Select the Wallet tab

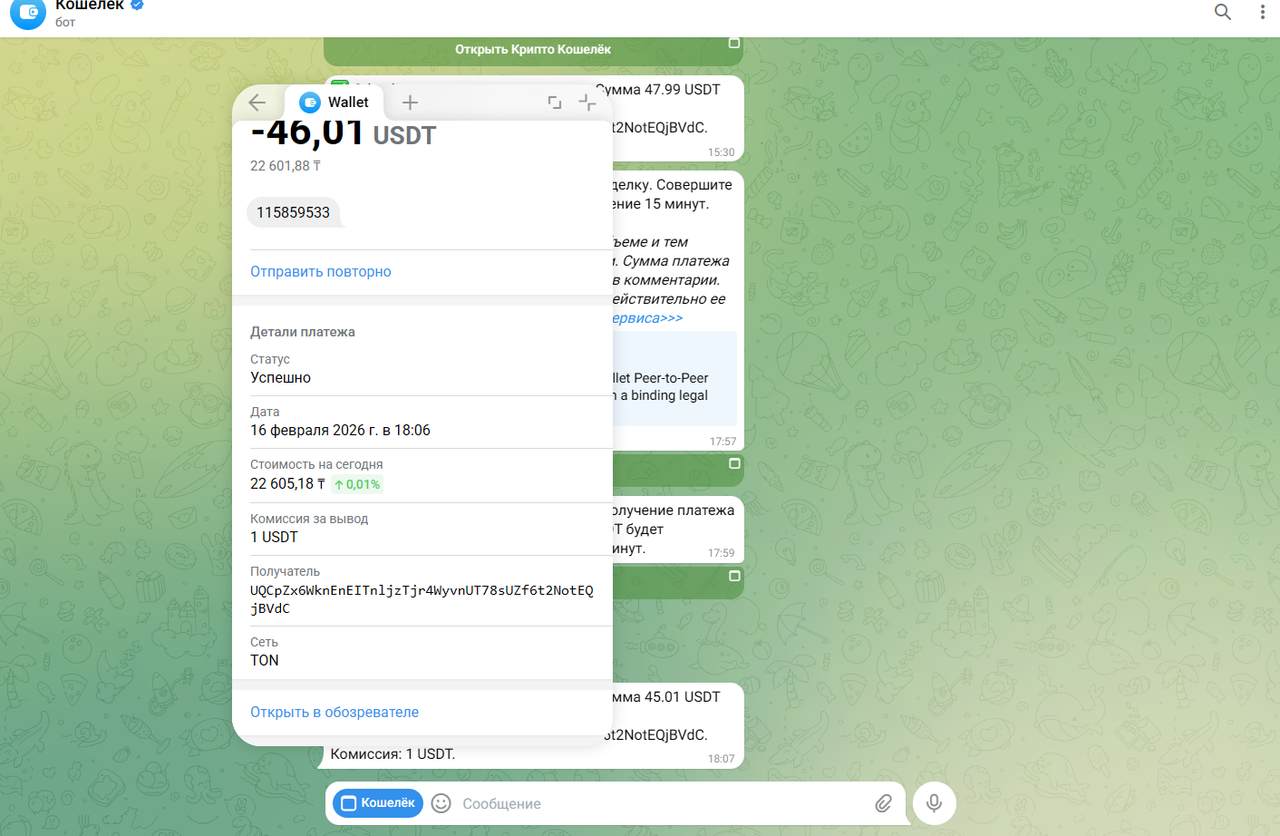pos(335,102)
